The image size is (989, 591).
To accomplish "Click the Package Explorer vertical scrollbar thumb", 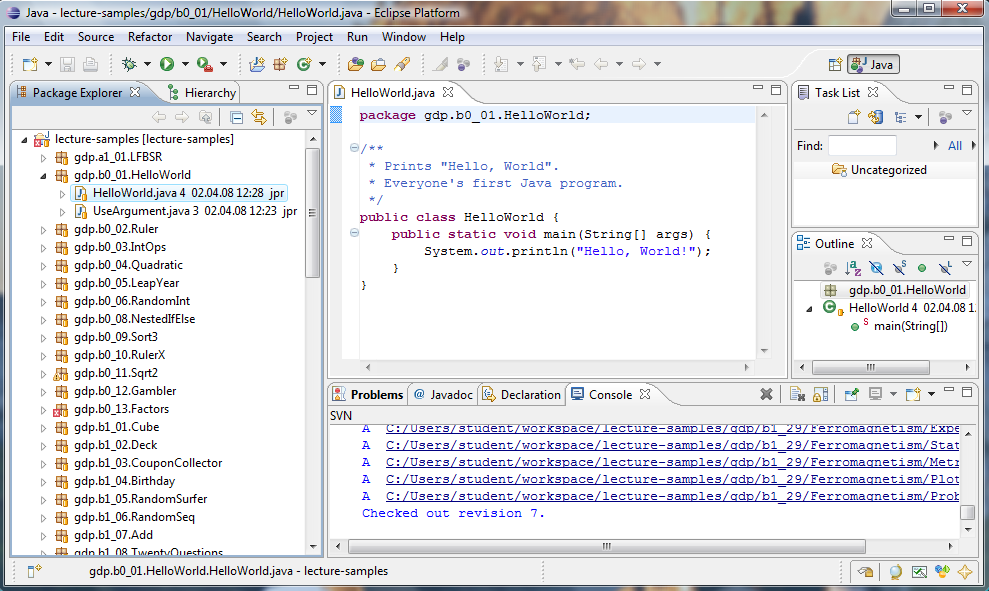I will (x=312, y=213).
